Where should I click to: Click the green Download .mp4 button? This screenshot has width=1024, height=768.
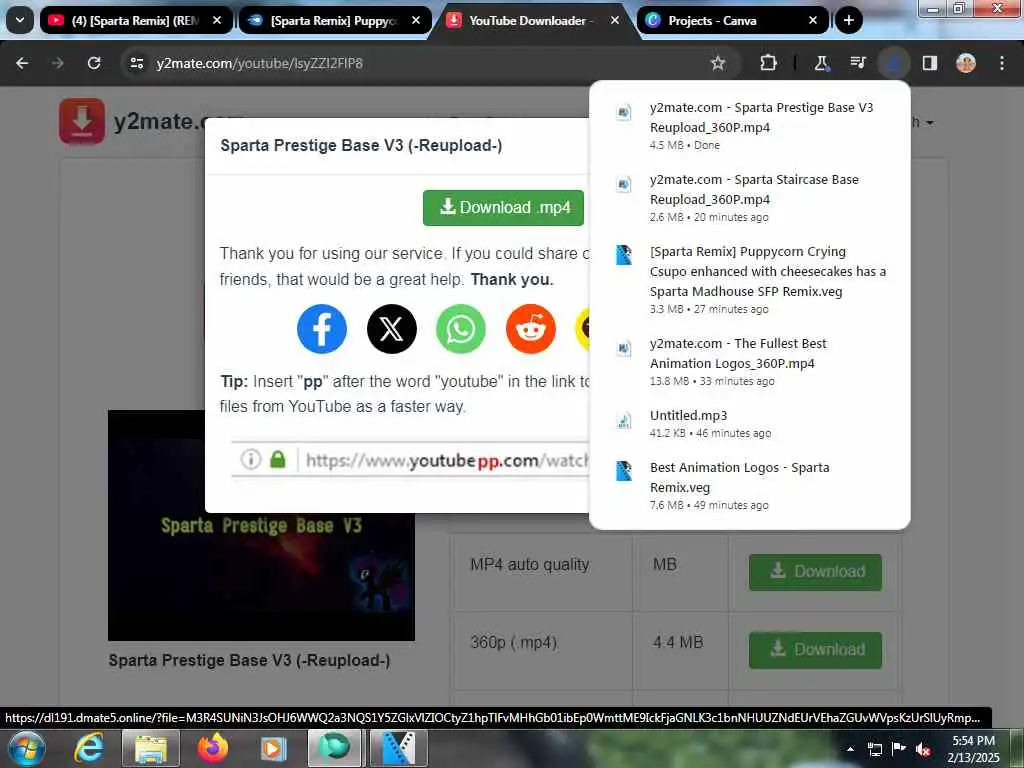pyautogui.click(x=503, y=208)
